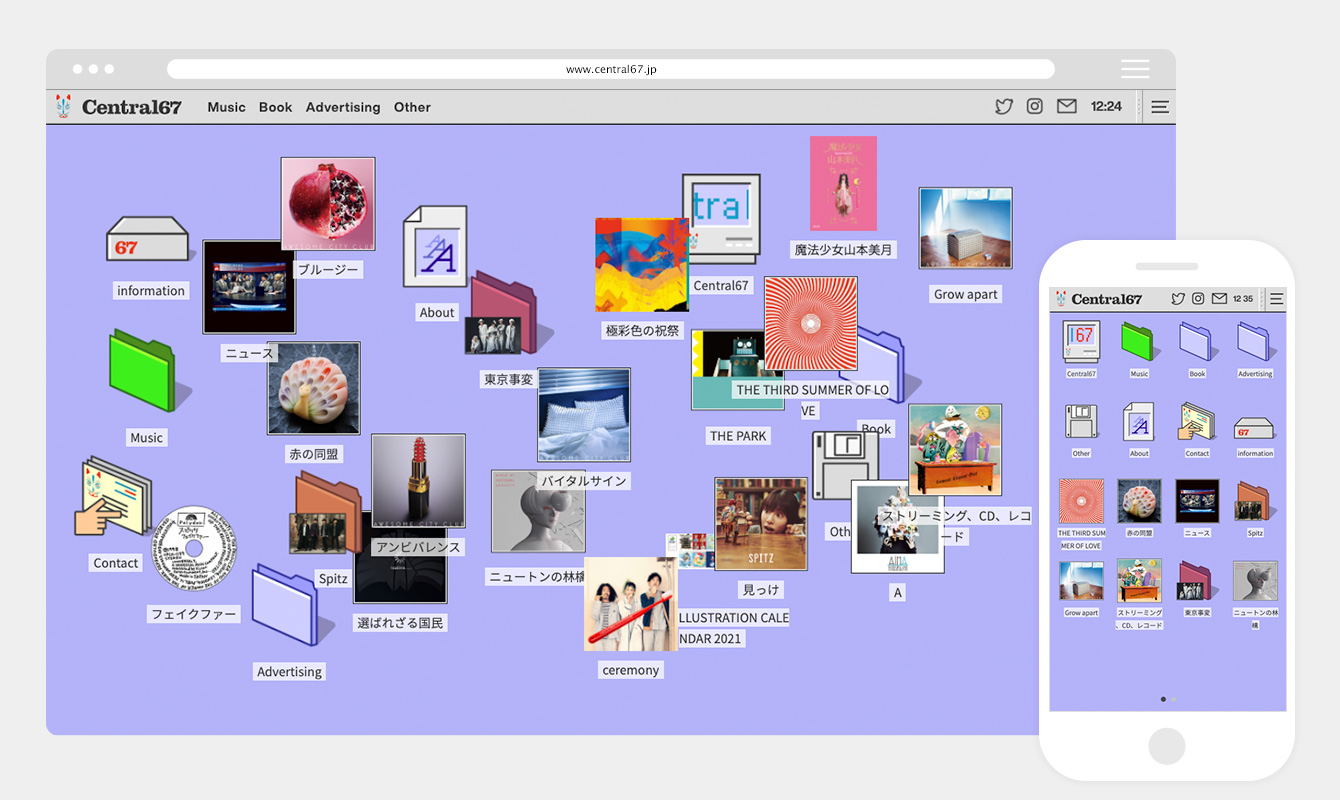Select Other in the desktop header menu
This screenshot has width=1340, height=800.
(x=412, y=107)
